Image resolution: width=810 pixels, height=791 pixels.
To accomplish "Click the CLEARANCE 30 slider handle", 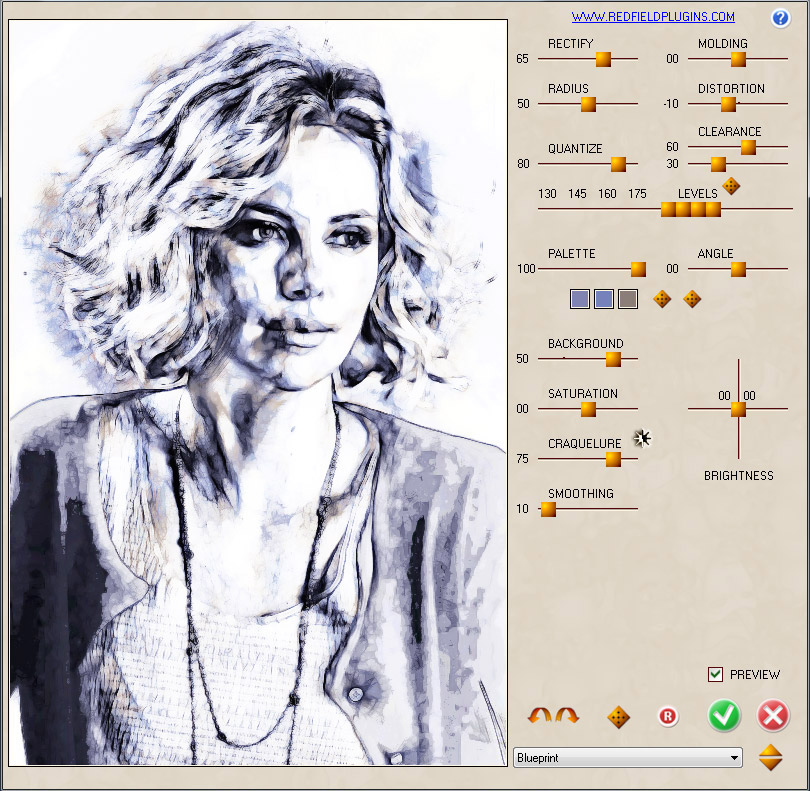I will click(719, 164).
